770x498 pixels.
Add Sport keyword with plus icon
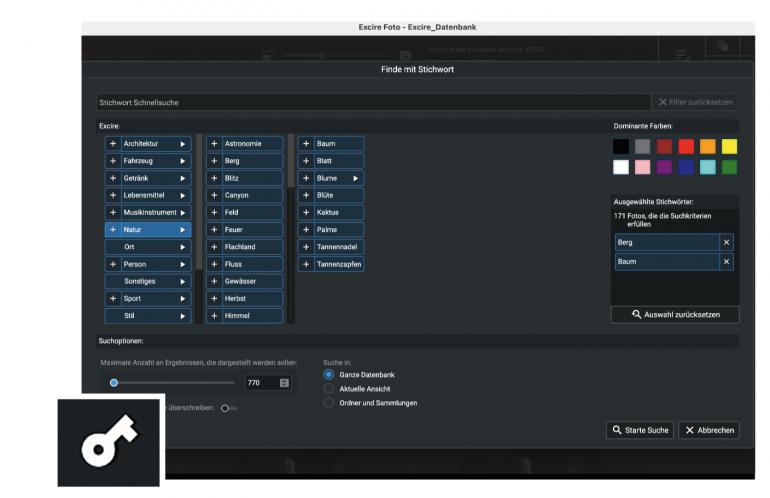113,299
